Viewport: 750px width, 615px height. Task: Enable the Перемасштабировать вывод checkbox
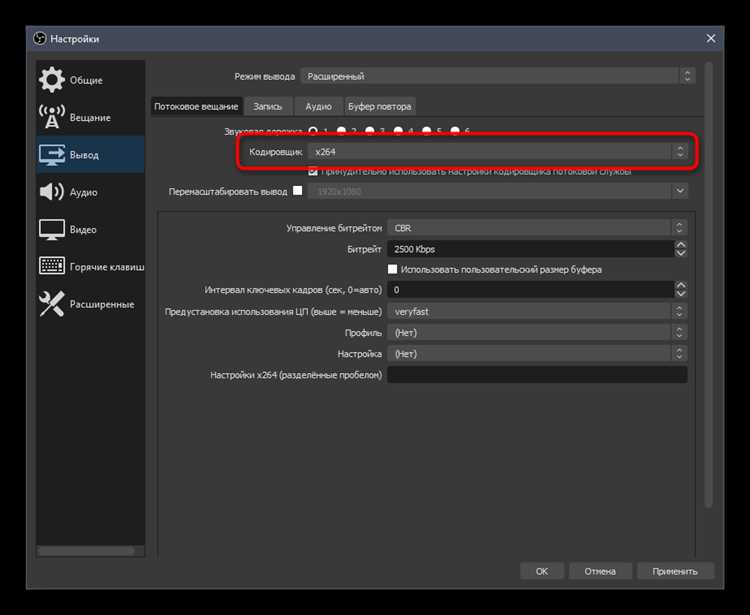(x=298, y=191)
